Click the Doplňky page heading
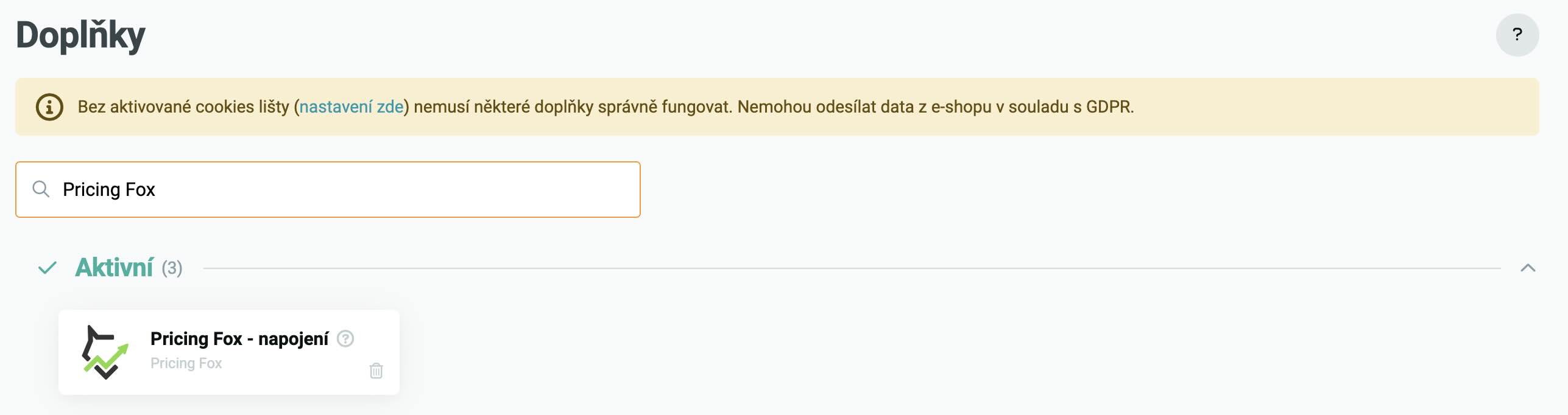This screenshot has height=415, width=1568. (80, 35)
